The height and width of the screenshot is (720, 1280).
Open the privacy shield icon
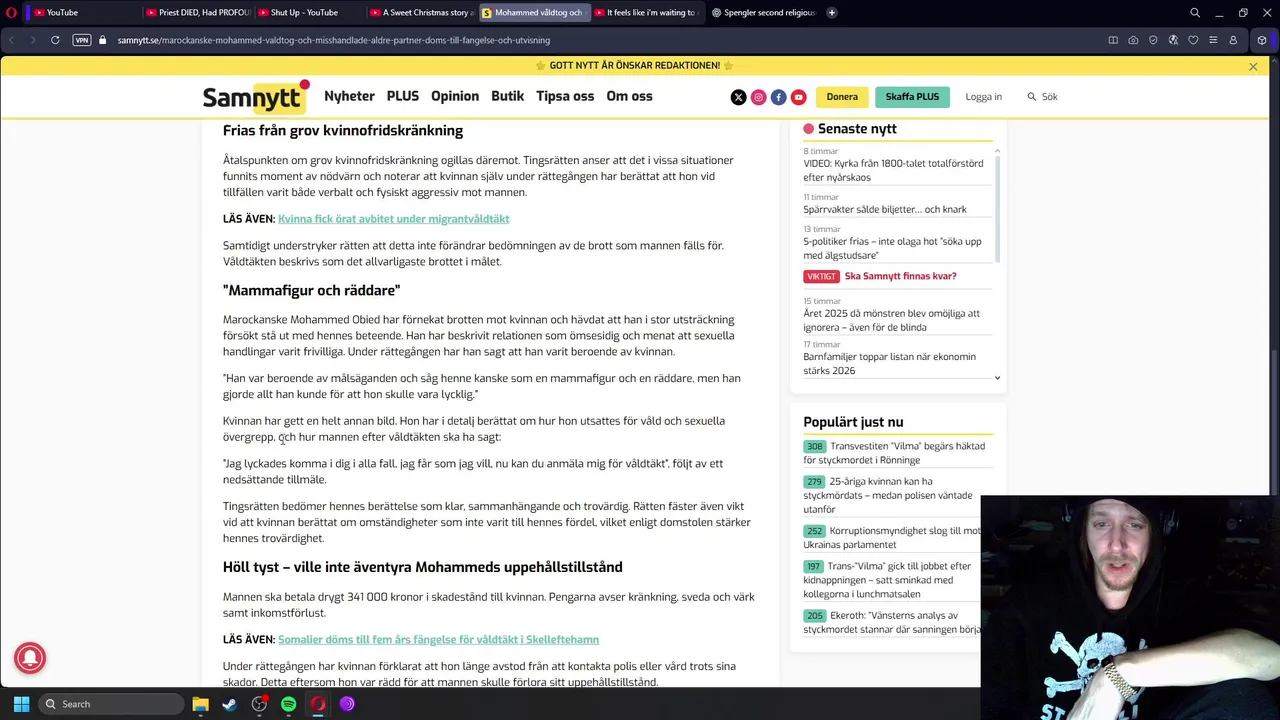[x=1153, y=40]
